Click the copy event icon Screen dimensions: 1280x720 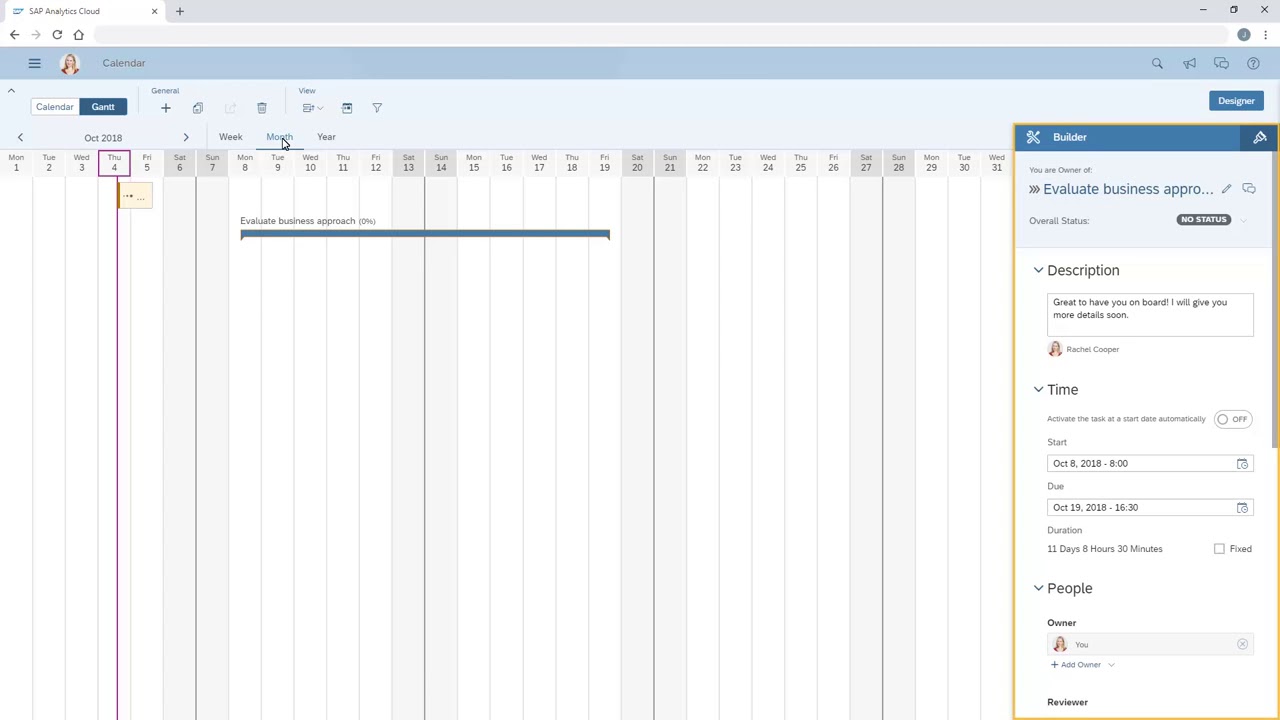(x=198, y=108)
